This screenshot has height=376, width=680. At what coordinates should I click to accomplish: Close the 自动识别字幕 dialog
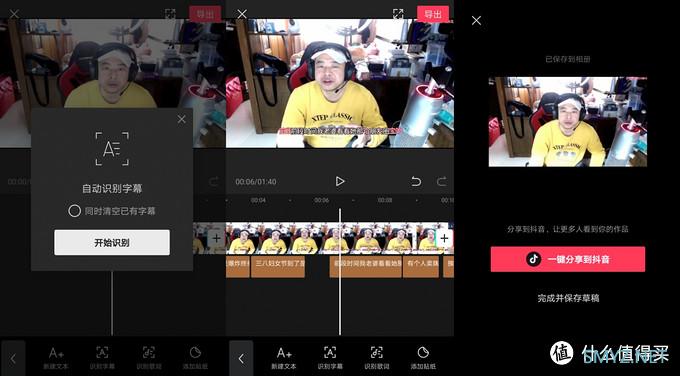pos(181,119)
